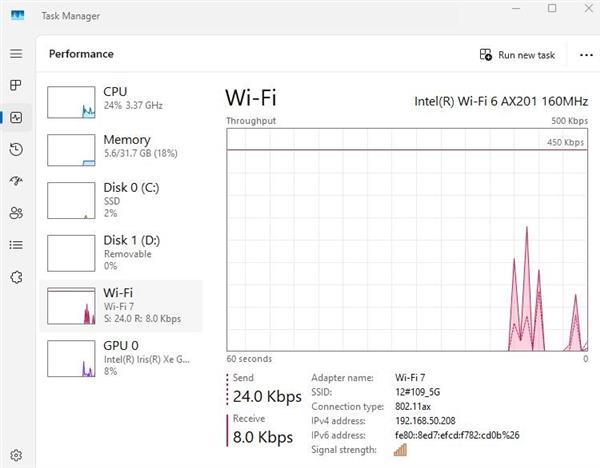The image size is (600, 468).
Task: Open Task Manager settings gear
Action: [x=16, y=455]
